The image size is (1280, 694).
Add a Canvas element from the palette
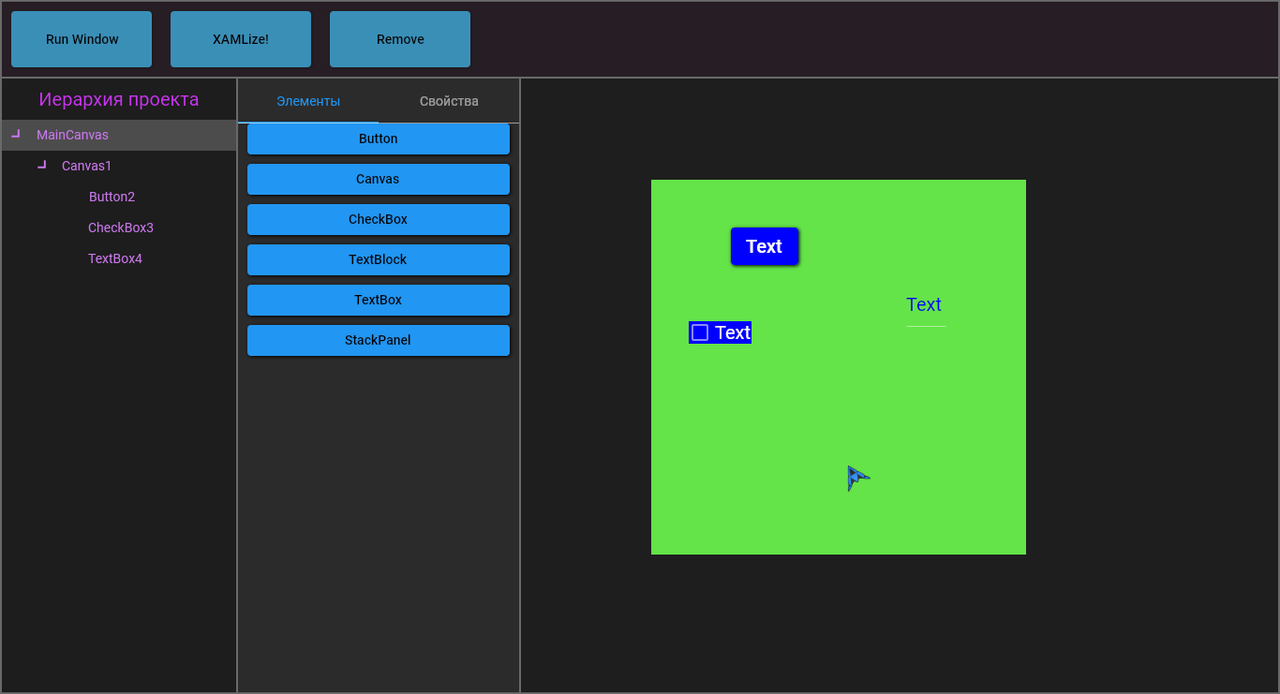pos(378,179)
